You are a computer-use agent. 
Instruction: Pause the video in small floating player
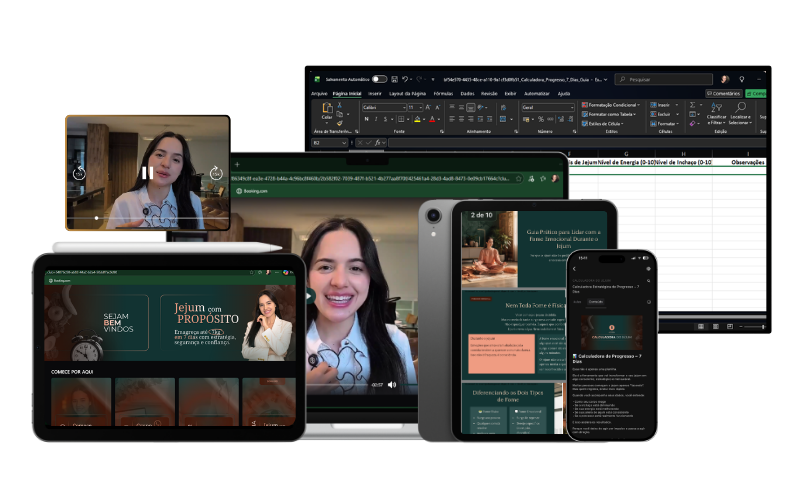[147, 173]
